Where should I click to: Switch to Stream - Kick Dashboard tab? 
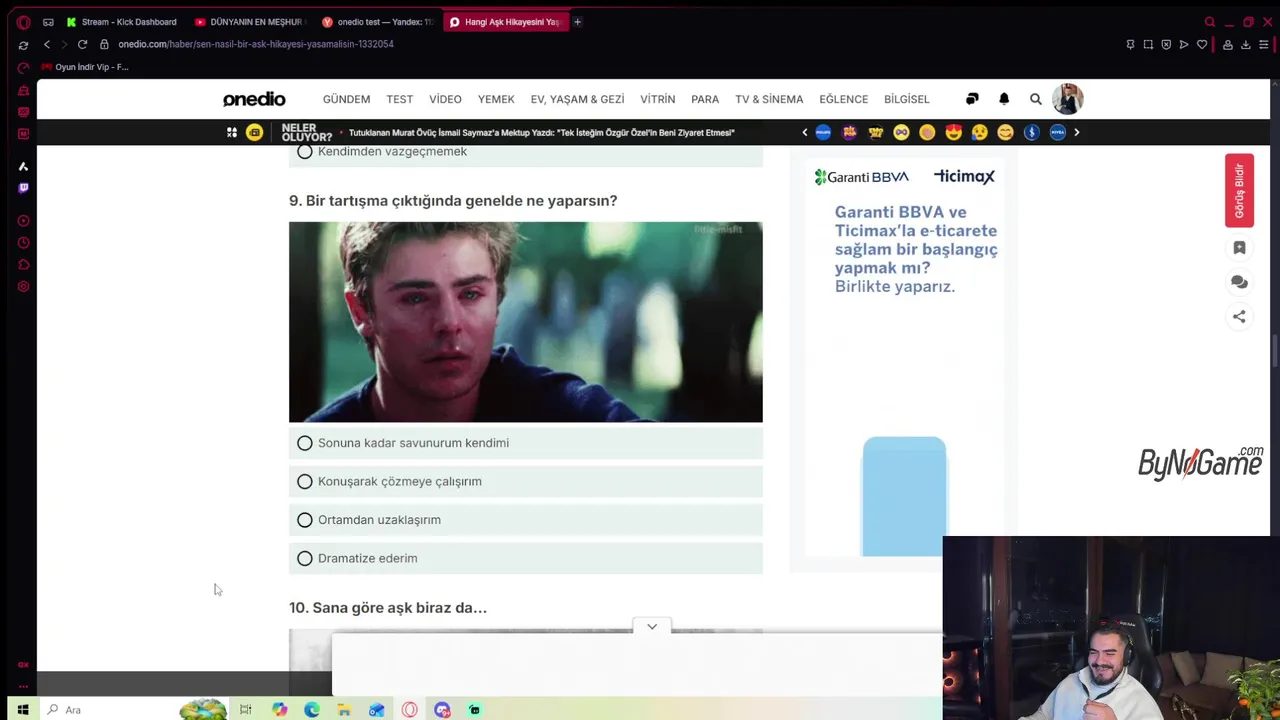pos(121,22)
